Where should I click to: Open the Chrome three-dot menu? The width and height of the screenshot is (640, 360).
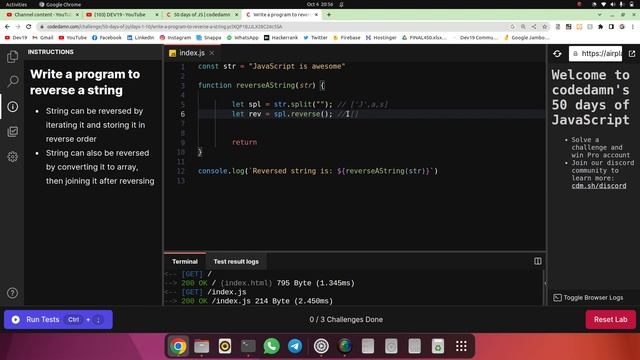(x=633, y=27)
